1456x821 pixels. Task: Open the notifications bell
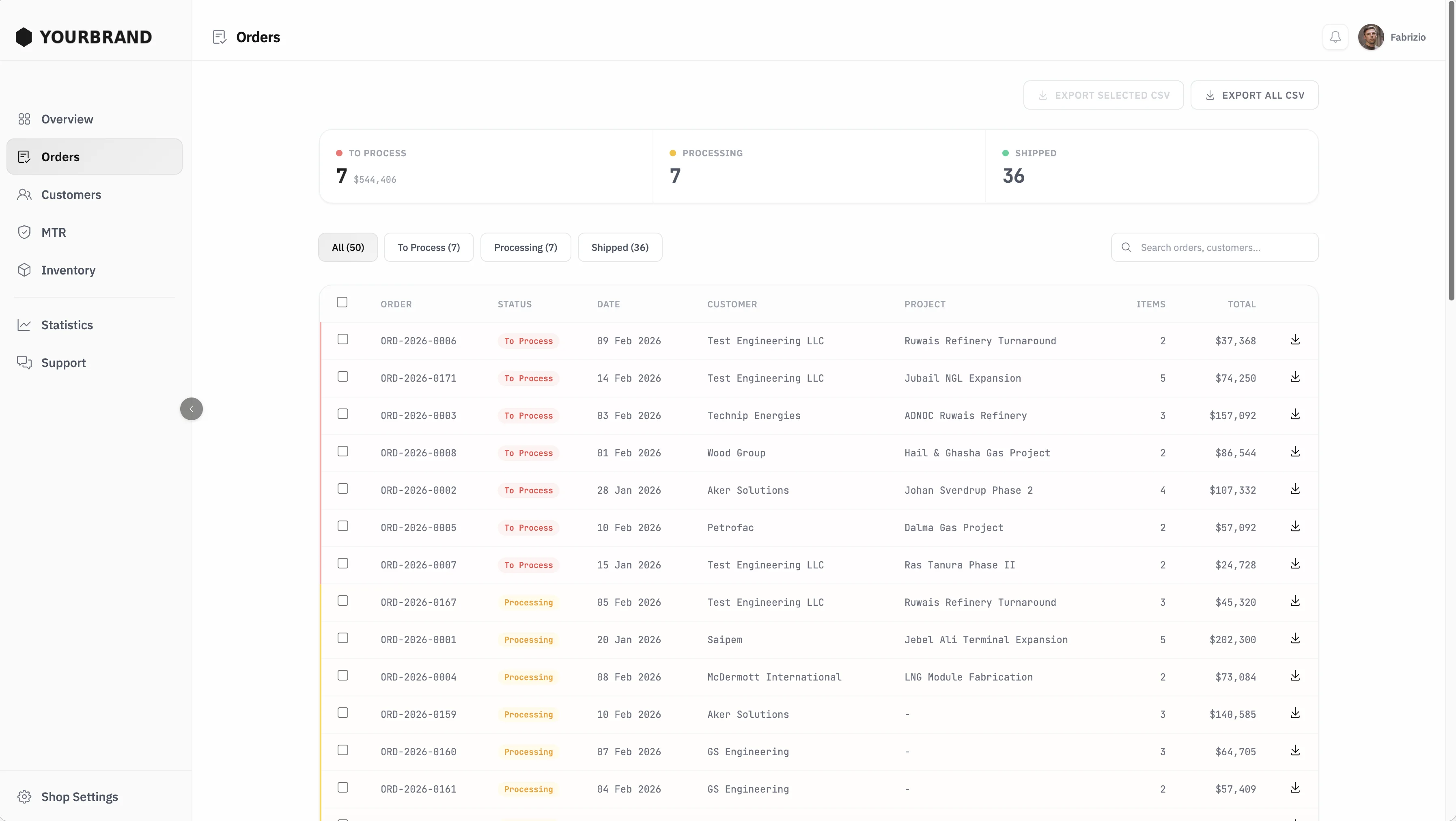[x=1335, y=37]
